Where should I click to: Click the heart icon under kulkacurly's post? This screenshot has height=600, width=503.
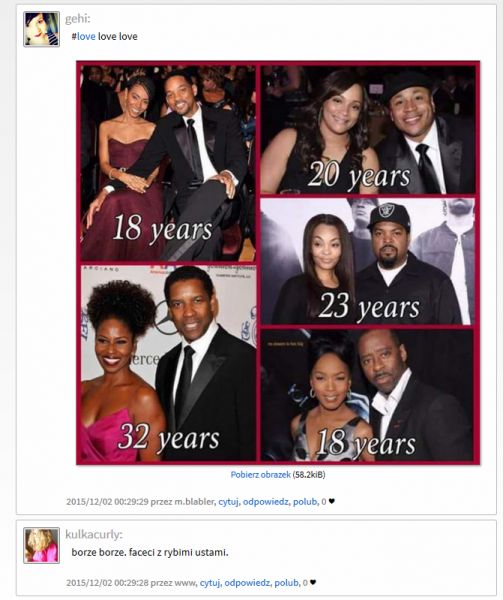313,582
